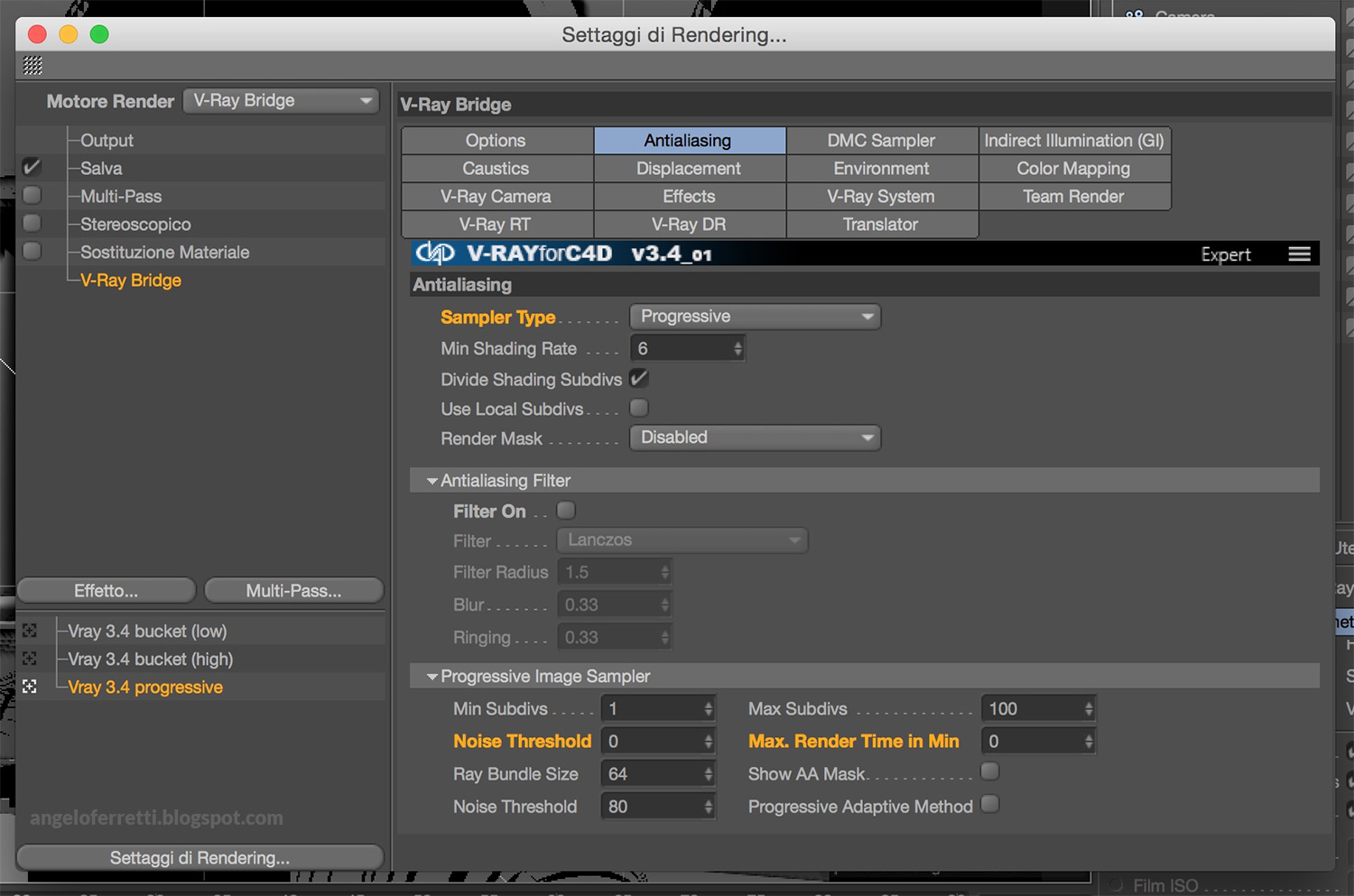Select V-Ray Bridge in settings tree
The height and width of the screenshot is (896, 1354).
point(131,280)
